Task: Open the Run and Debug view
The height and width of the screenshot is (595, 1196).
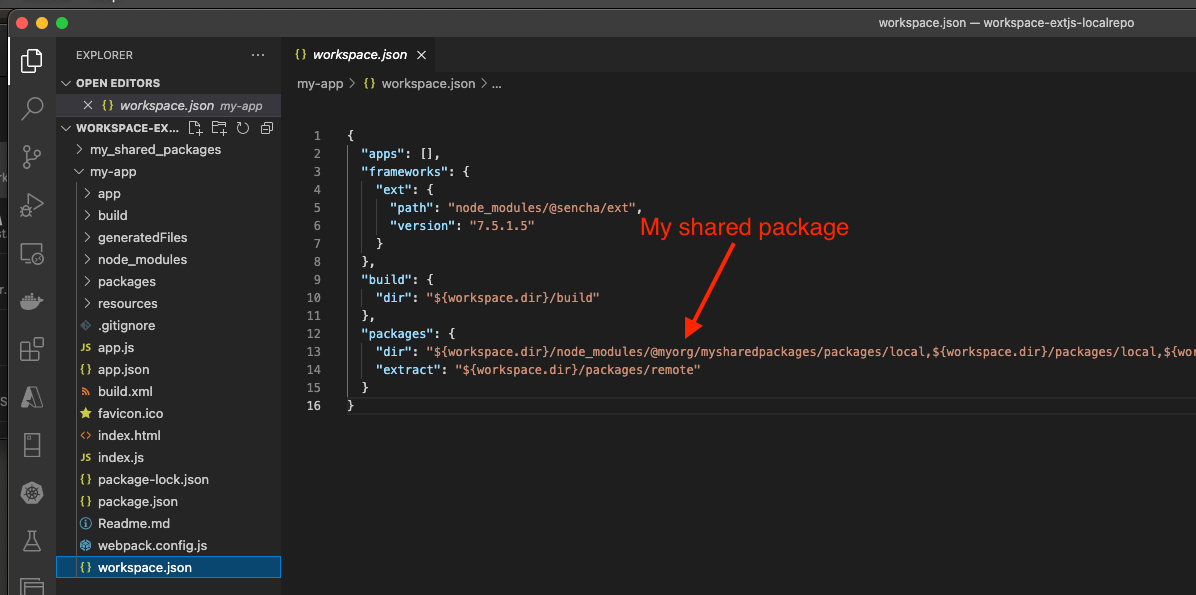Action: (32, 205)
